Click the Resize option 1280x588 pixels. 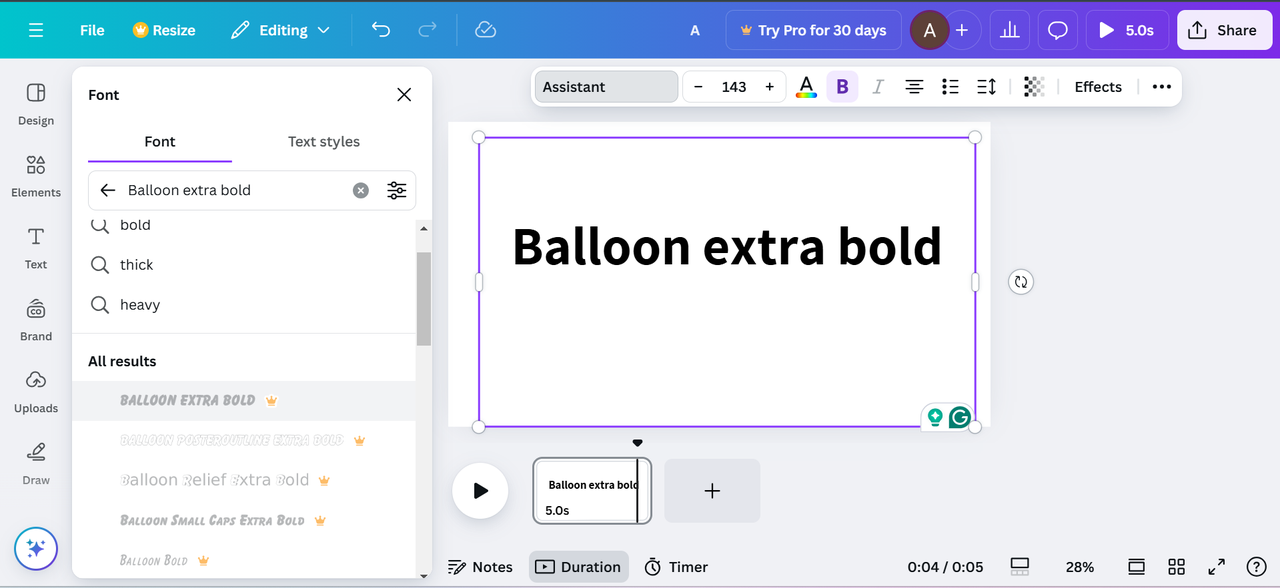(164, 30)
